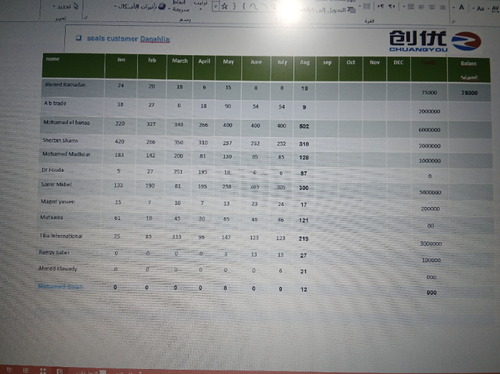This screenshot has width=500, height=374.
Task: Click the 'Oct' column header
Action: (350, 69)
